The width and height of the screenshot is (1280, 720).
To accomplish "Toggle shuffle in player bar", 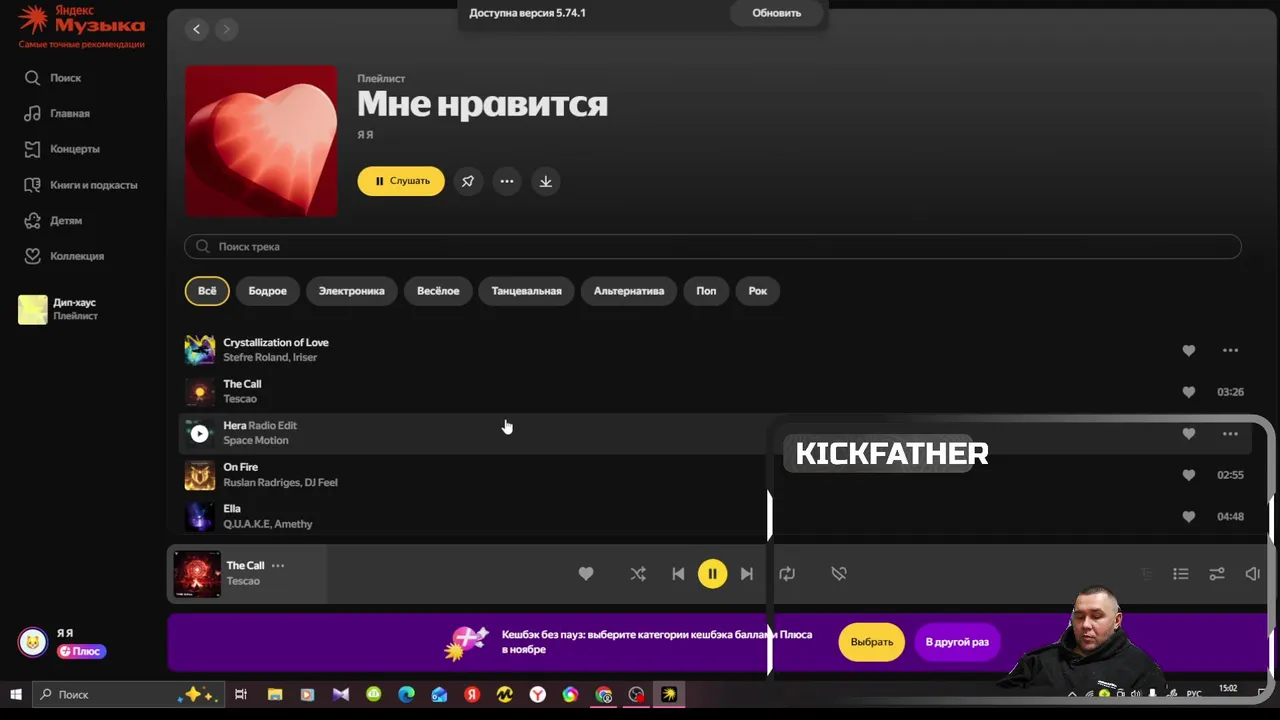I will click(x=638, y=574).
